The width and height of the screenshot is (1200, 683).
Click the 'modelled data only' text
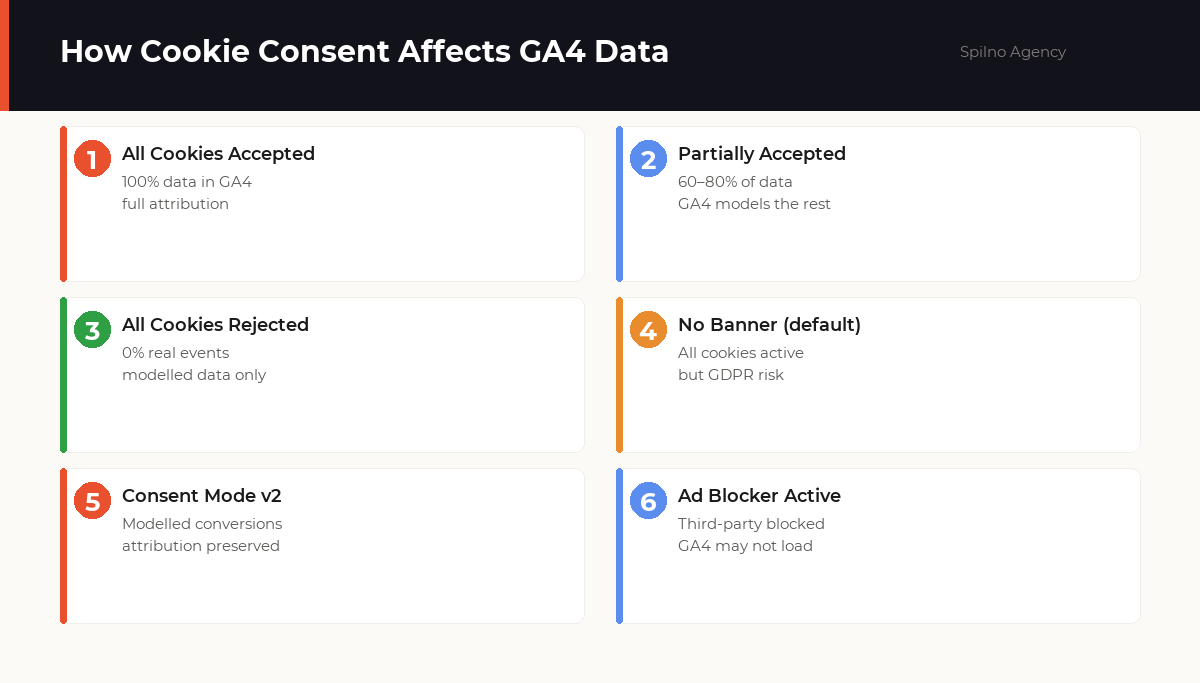(x=194, y=375)
